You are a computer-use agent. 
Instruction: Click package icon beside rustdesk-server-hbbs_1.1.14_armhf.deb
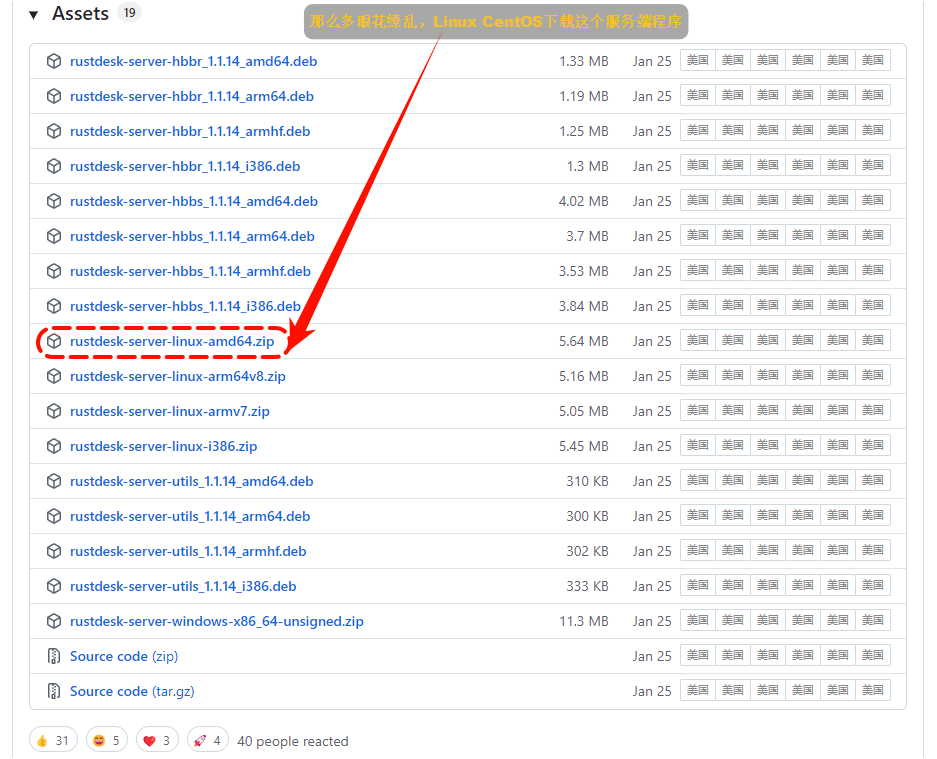(54, 271)
